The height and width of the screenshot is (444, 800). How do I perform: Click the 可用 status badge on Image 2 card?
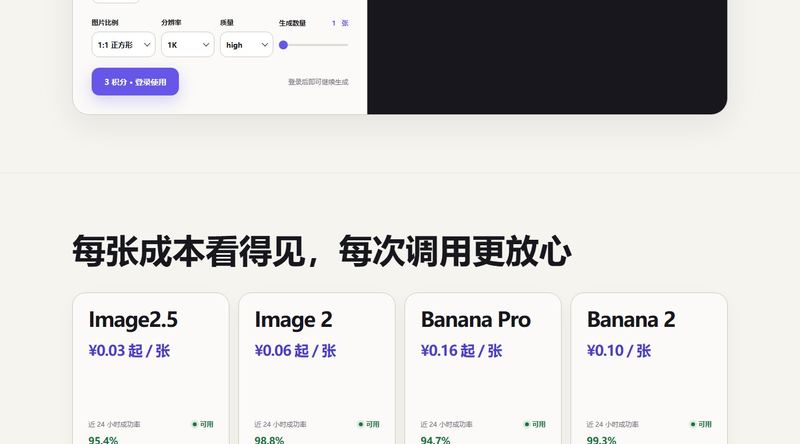[368, 424]
